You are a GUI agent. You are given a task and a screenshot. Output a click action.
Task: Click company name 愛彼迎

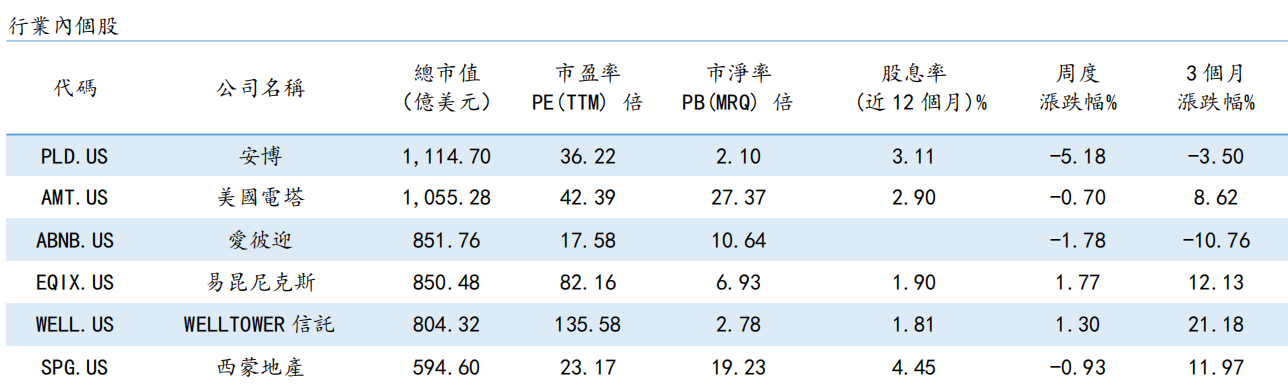[260, 240]
